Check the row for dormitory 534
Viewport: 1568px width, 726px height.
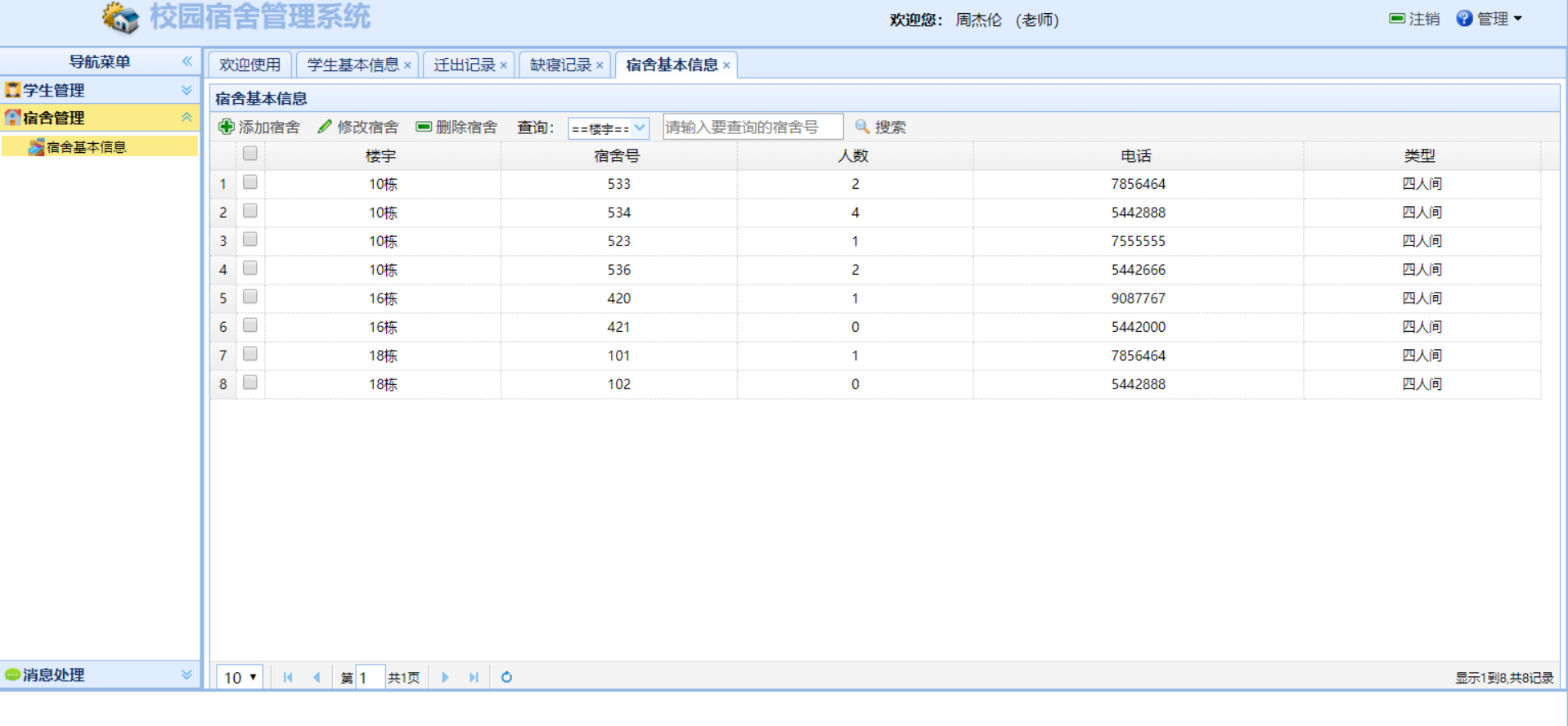tap(250, 211)
